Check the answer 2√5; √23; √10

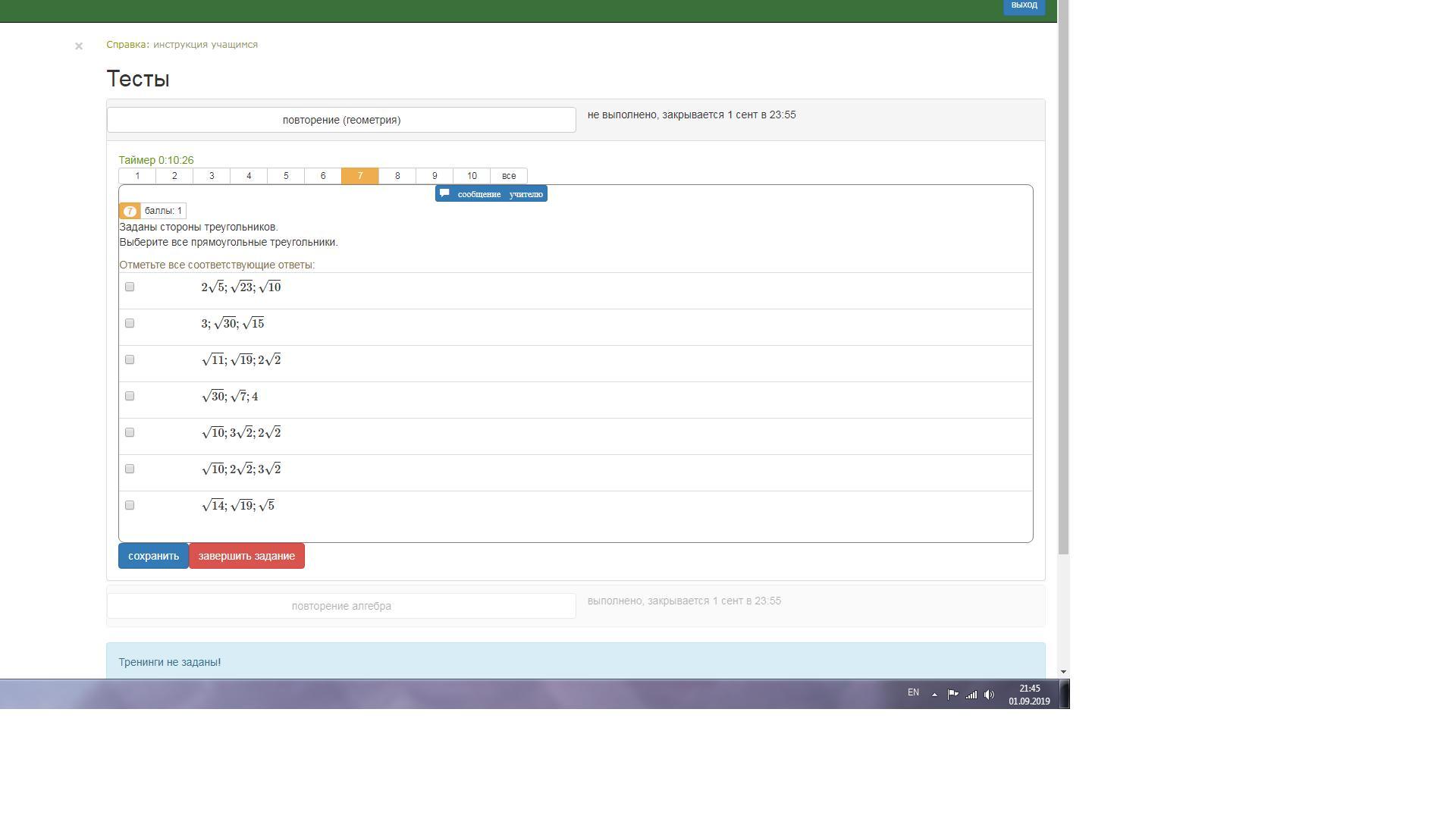130,287
